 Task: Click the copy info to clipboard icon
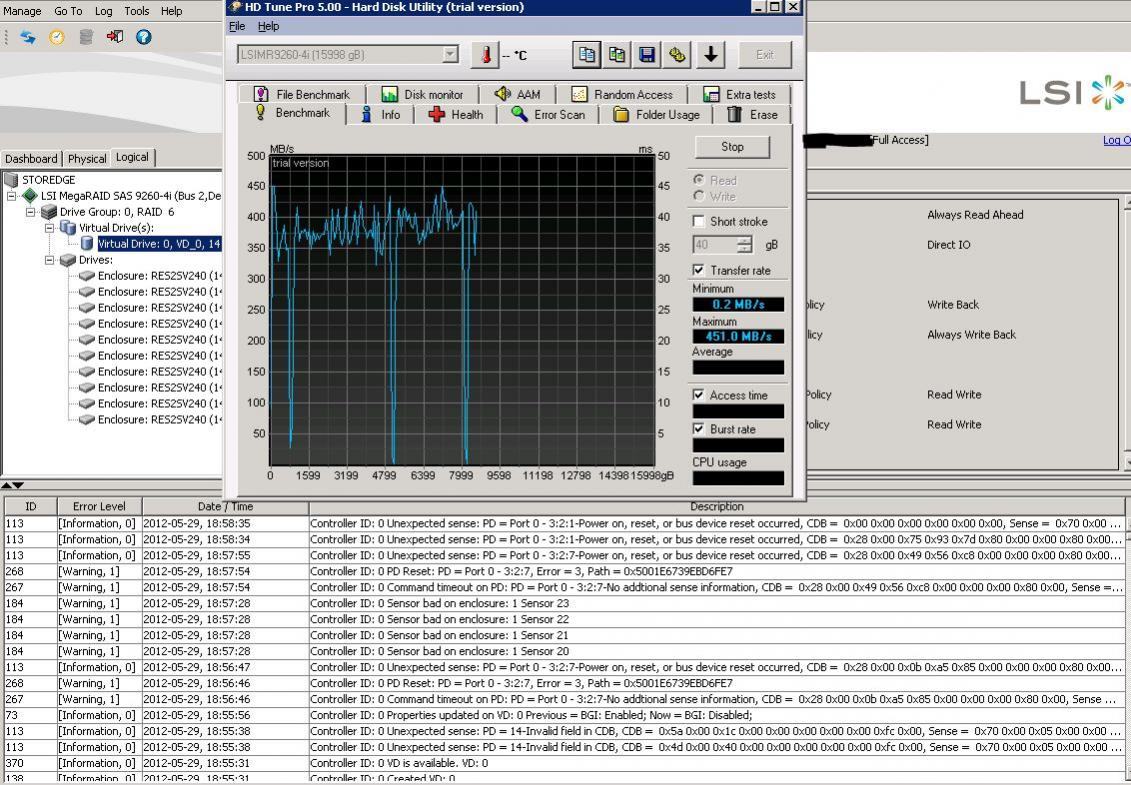point(587,55)
